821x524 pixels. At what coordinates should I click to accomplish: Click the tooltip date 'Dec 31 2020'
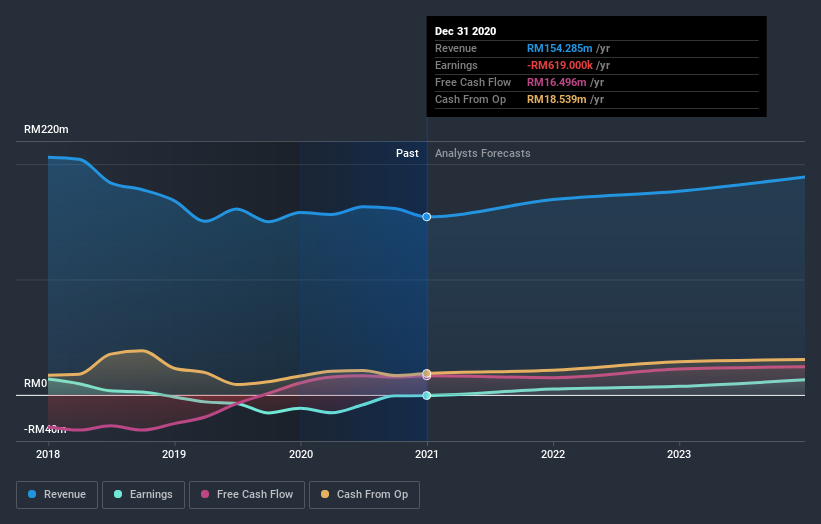(x=465, y=31)
